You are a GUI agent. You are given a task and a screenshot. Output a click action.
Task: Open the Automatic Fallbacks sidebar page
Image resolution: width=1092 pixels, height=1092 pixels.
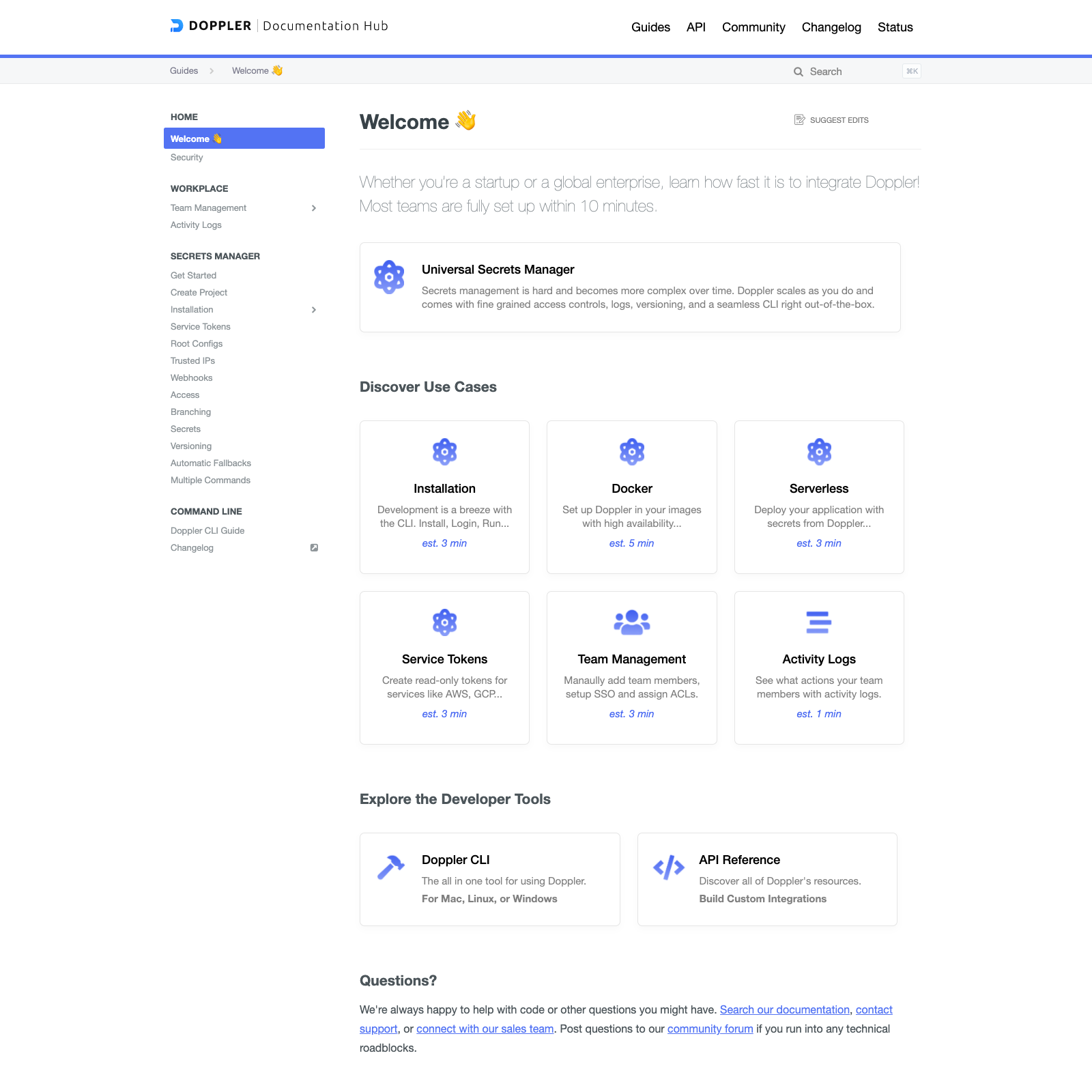click(211, 463)
